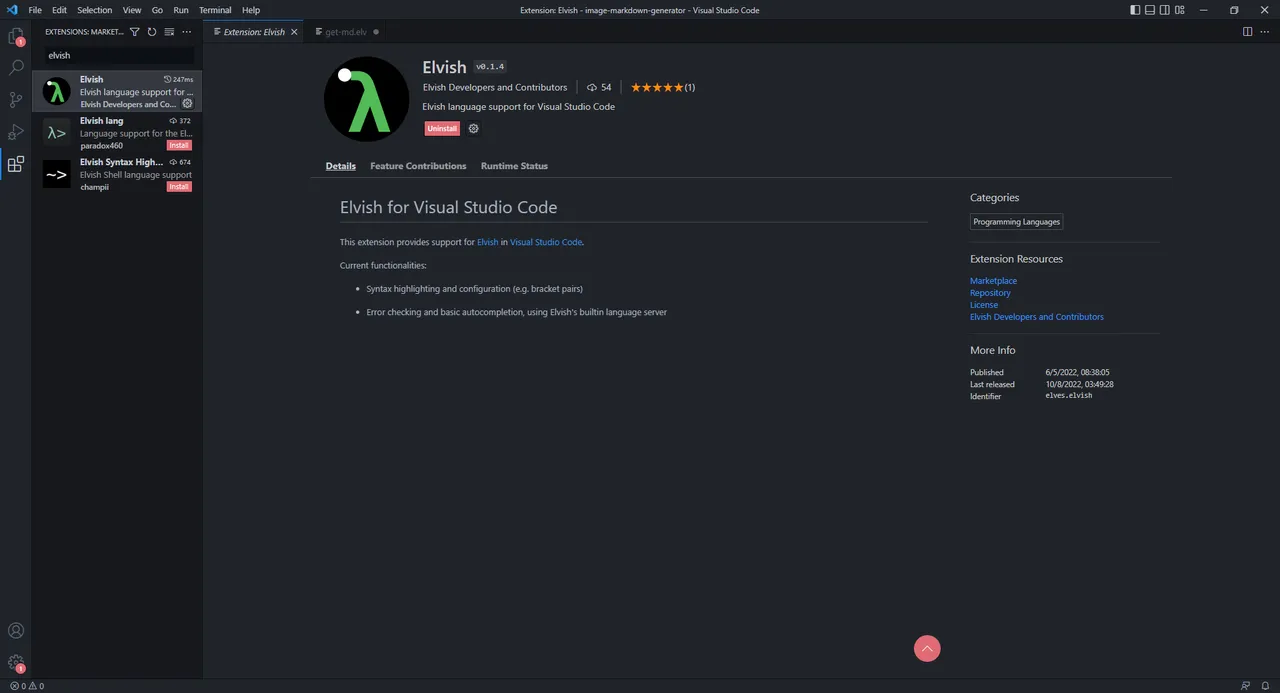Install the Elvish lang extension
This screenshot has height=693, width=1280.
[179, 146]
